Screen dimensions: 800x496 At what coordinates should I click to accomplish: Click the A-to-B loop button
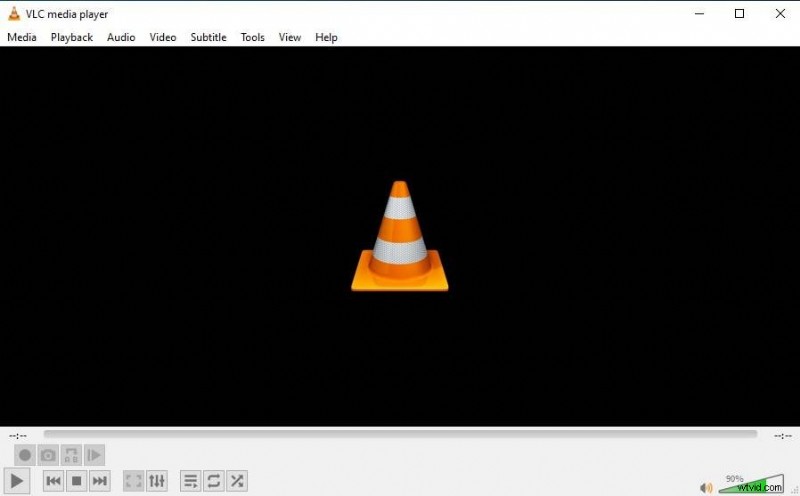[71, 455]
